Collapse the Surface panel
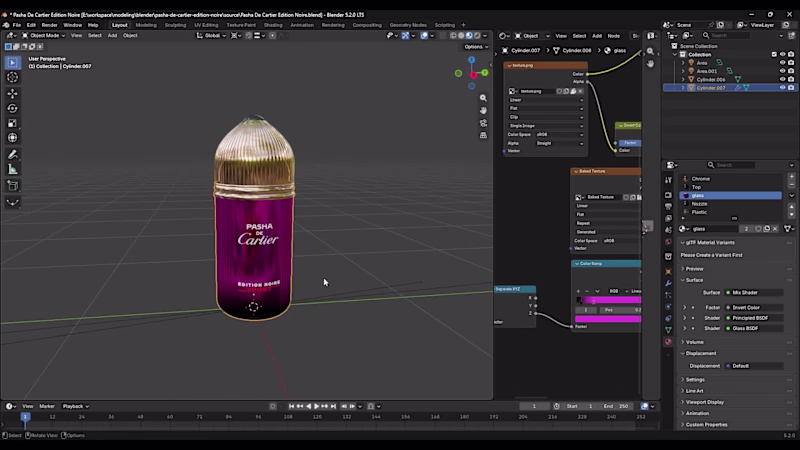Screen dimensions: 800x450 tap(694, 280)
